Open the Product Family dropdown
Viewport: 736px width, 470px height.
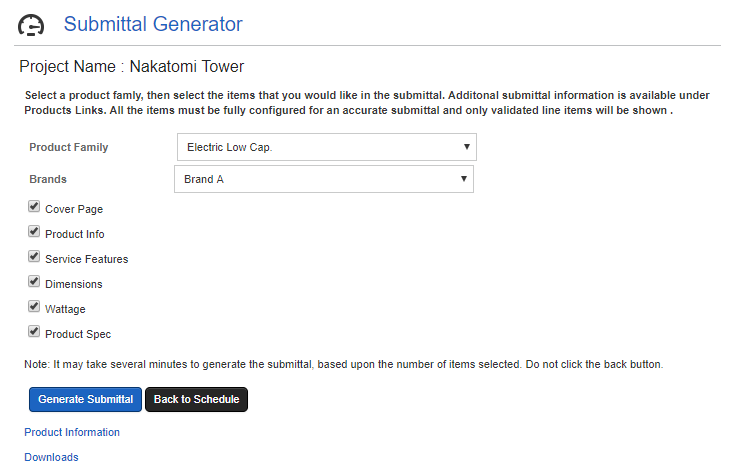click(326, 147)
